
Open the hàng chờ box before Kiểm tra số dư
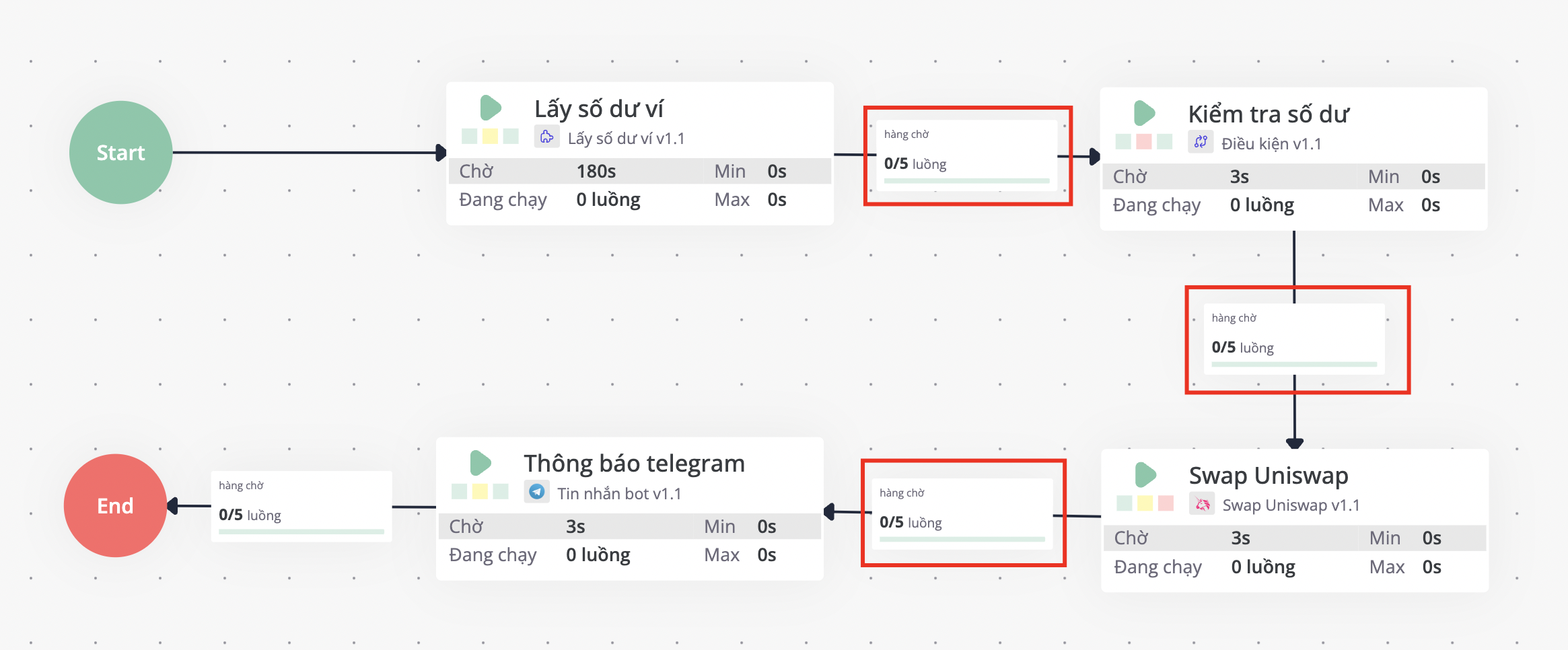[x=967, y=155]
